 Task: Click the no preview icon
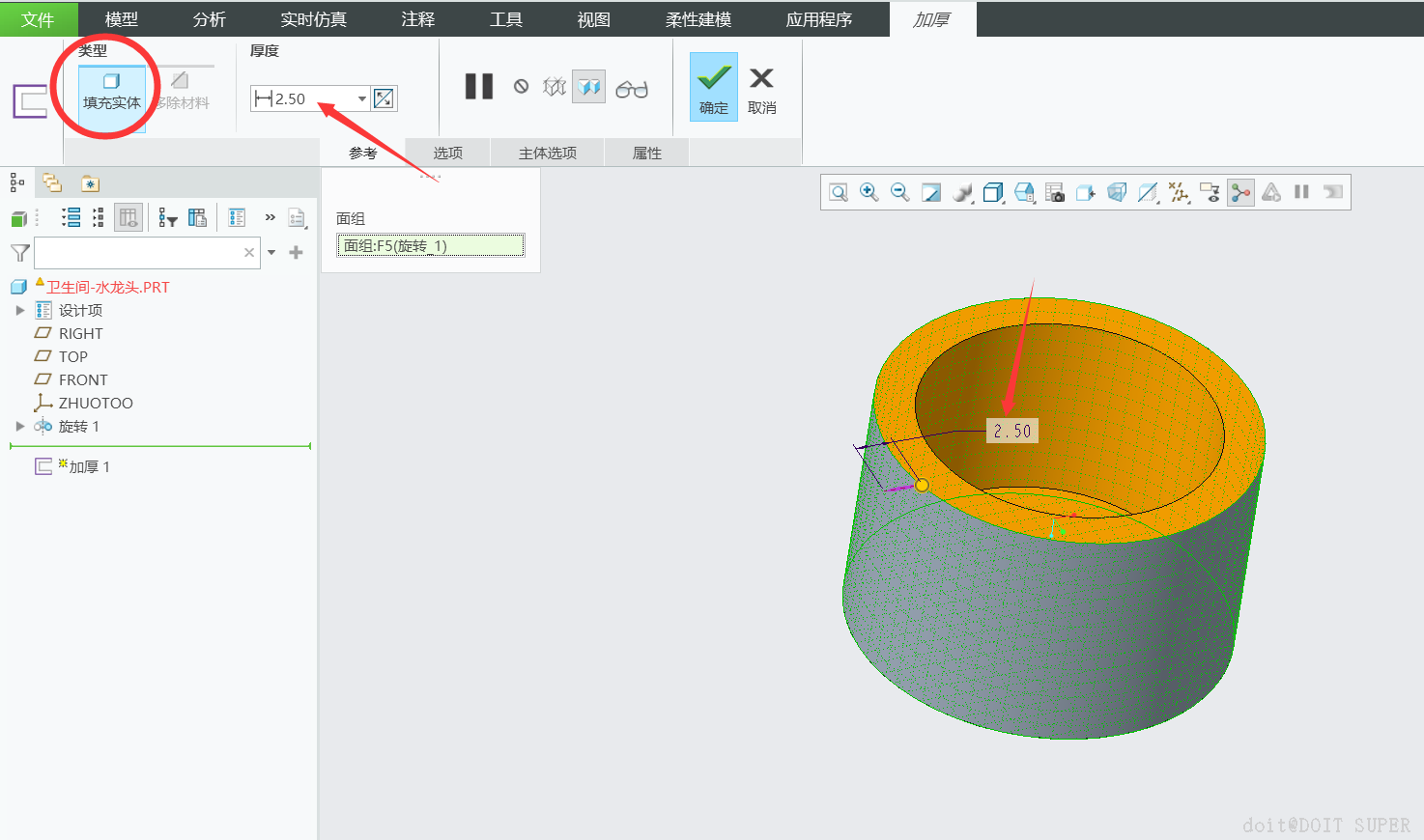point(522,87)
